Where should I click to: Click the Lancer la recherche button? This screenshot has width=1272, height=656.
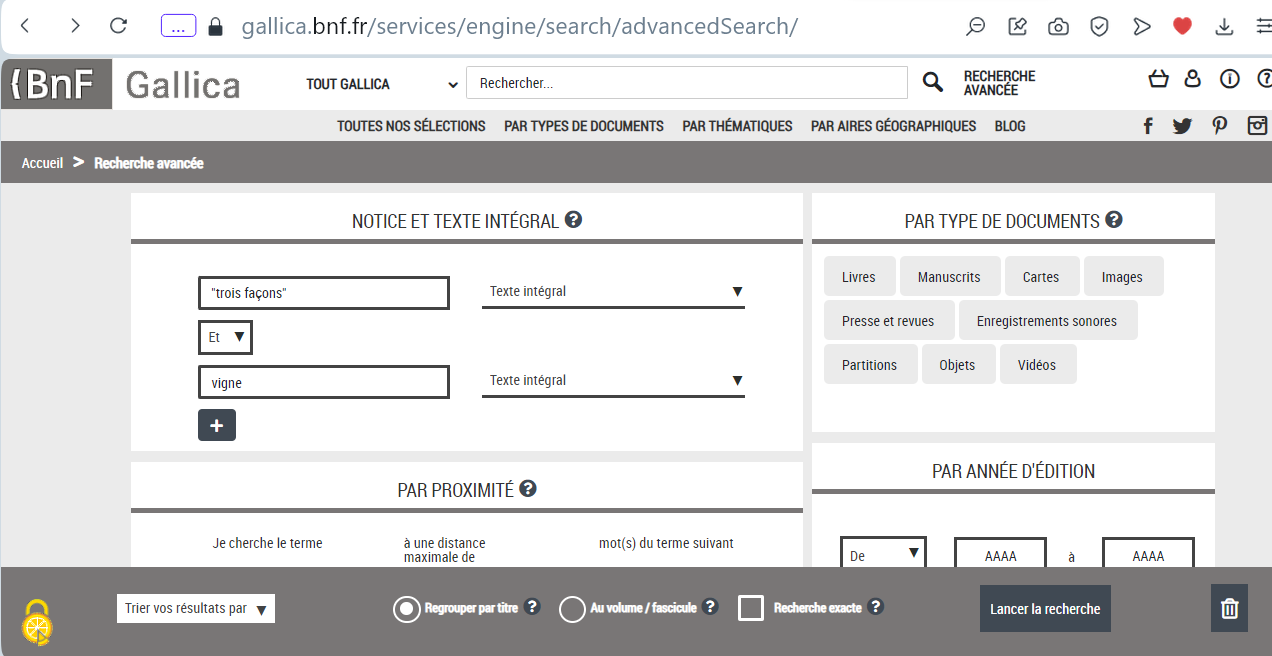click(x=1045, y=608)
